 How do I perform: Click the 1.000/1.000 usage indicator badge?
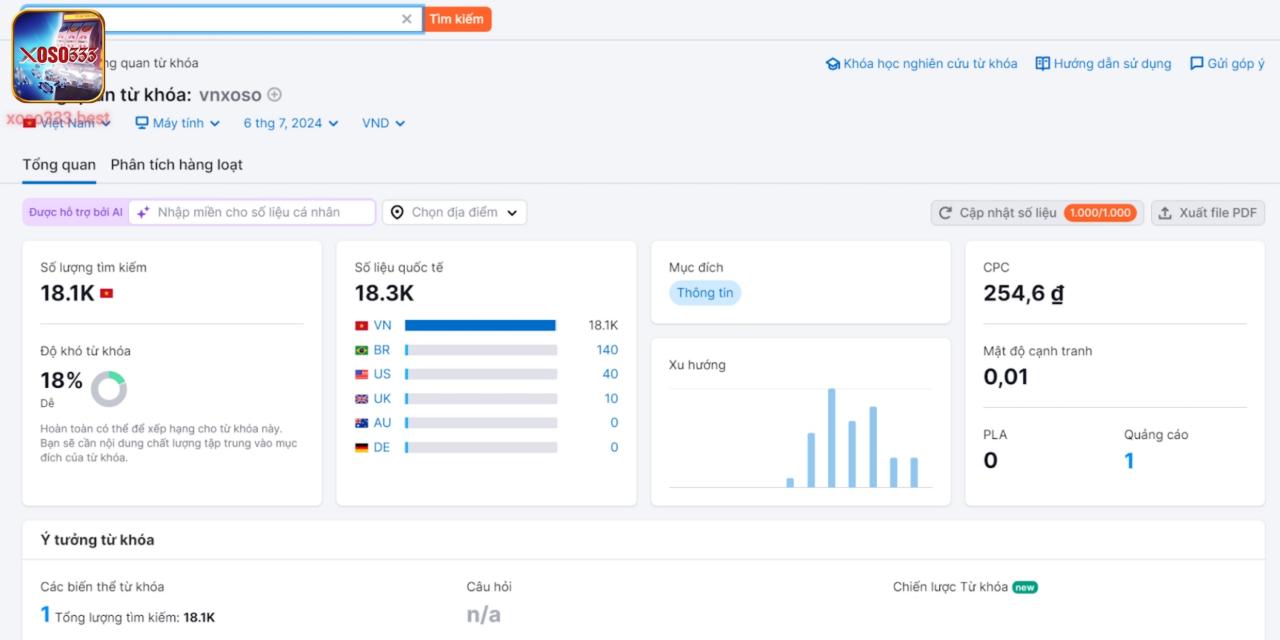1101,212
